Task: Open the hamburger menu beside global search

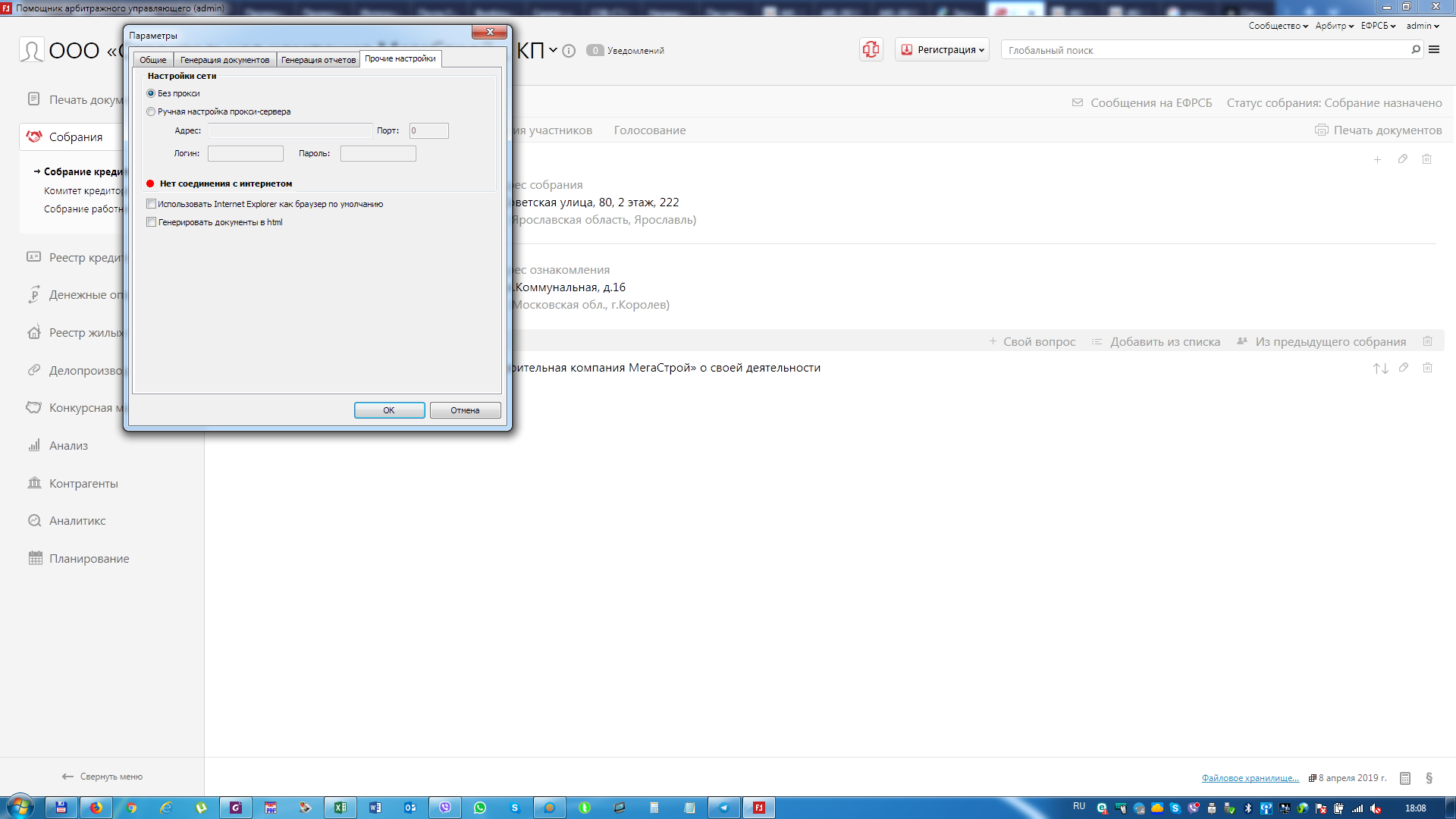Action: tap(1434, 50)
